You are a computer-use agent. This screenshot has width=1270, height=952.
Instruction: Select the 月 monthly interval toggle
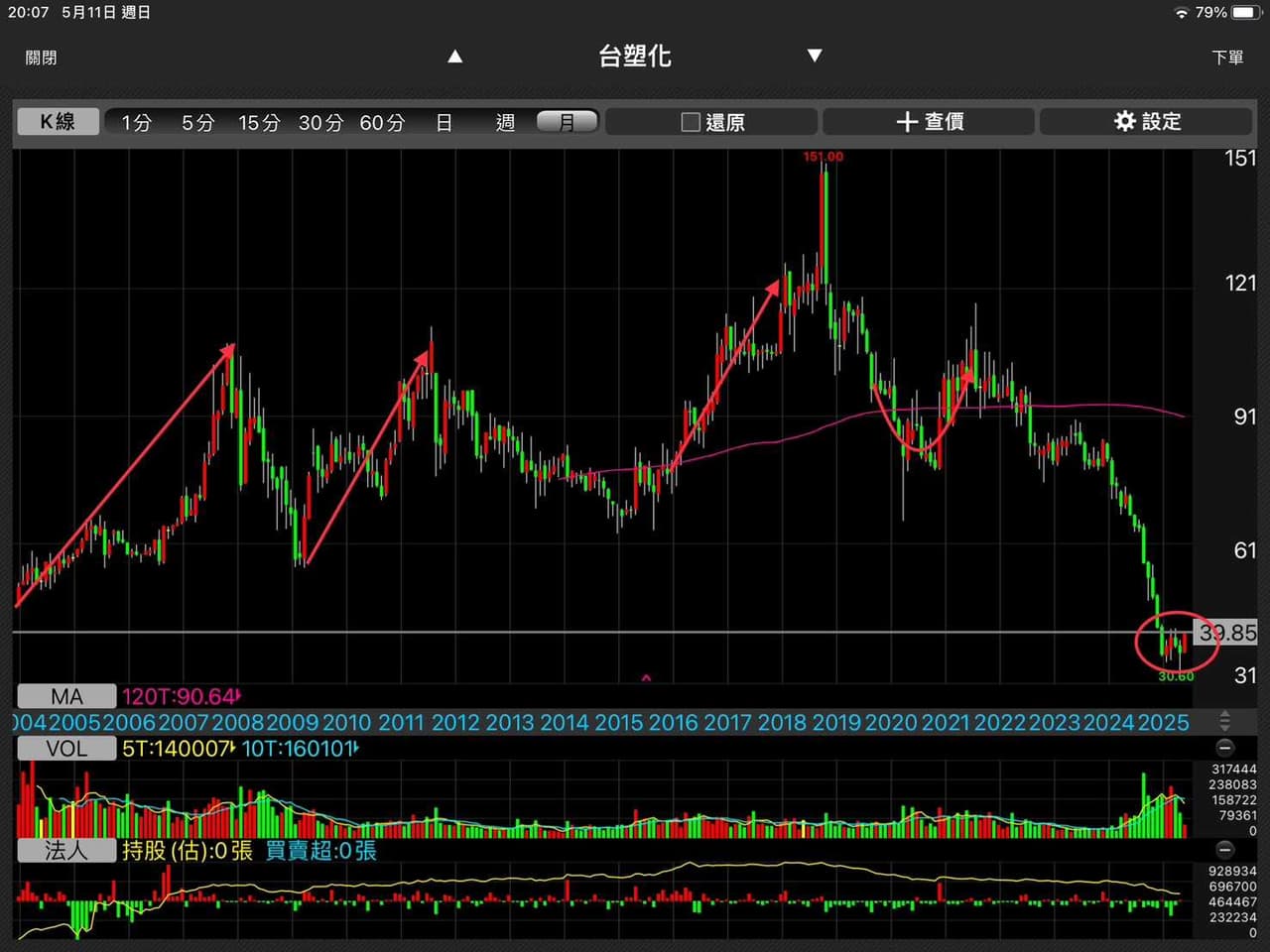point(568,122)
